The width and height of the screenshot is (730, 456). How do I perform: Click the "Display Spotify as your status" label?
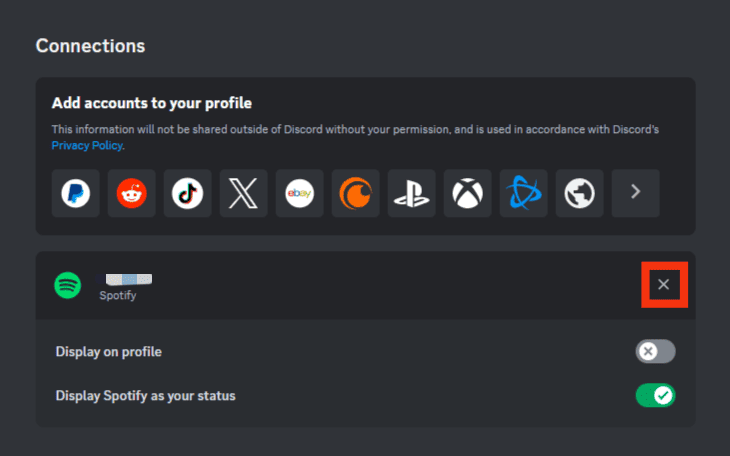[x=146, y=396]
